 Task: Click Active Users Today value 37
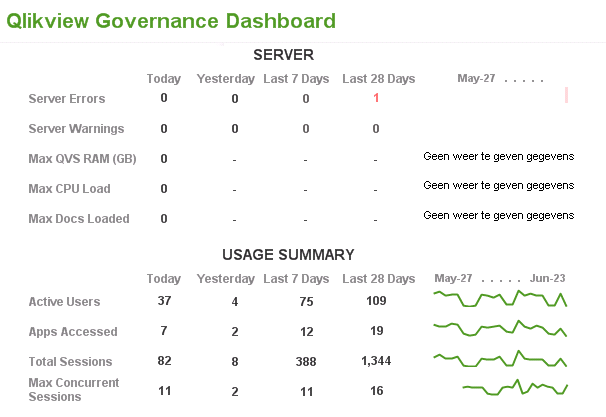(164, 301)
